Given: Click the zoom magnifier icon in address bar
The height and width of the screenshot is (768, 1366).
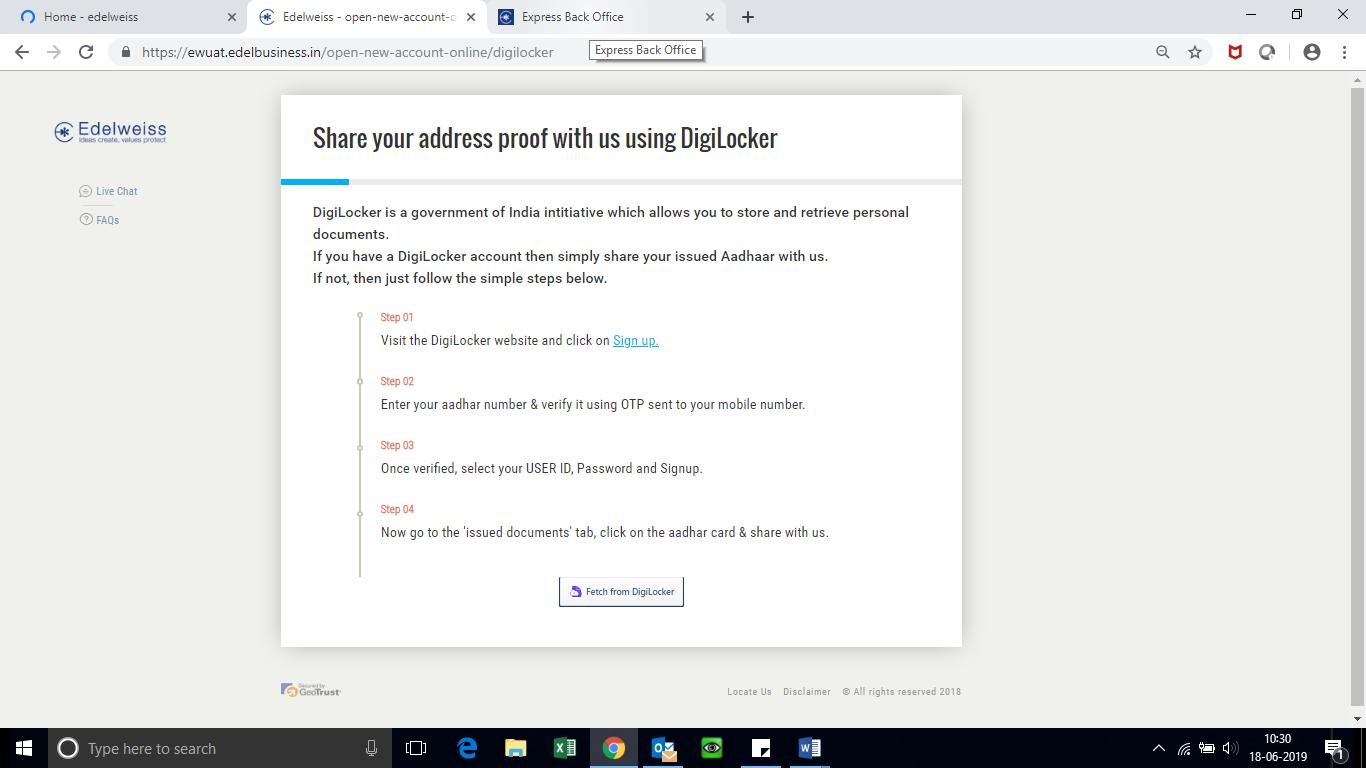Looking at the screenshot, I should click(x=1162, y=52).
